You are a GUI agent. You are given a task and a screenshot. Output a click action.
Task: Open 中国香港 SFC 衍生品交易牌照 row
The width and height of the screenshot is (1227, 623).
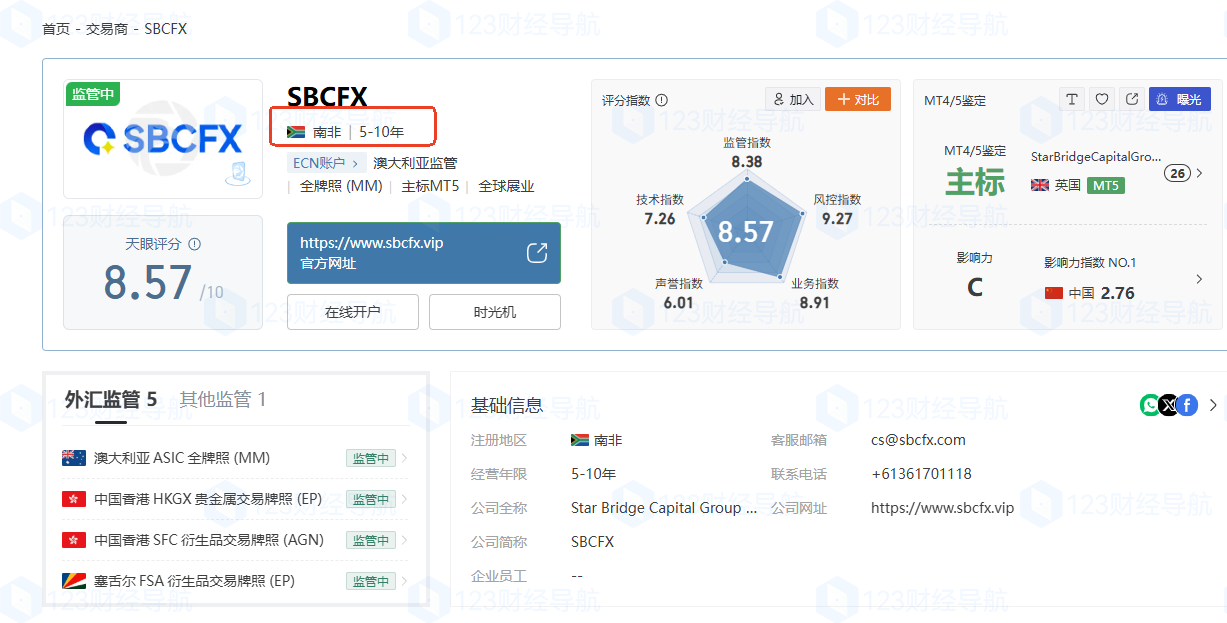pos(235,540)
